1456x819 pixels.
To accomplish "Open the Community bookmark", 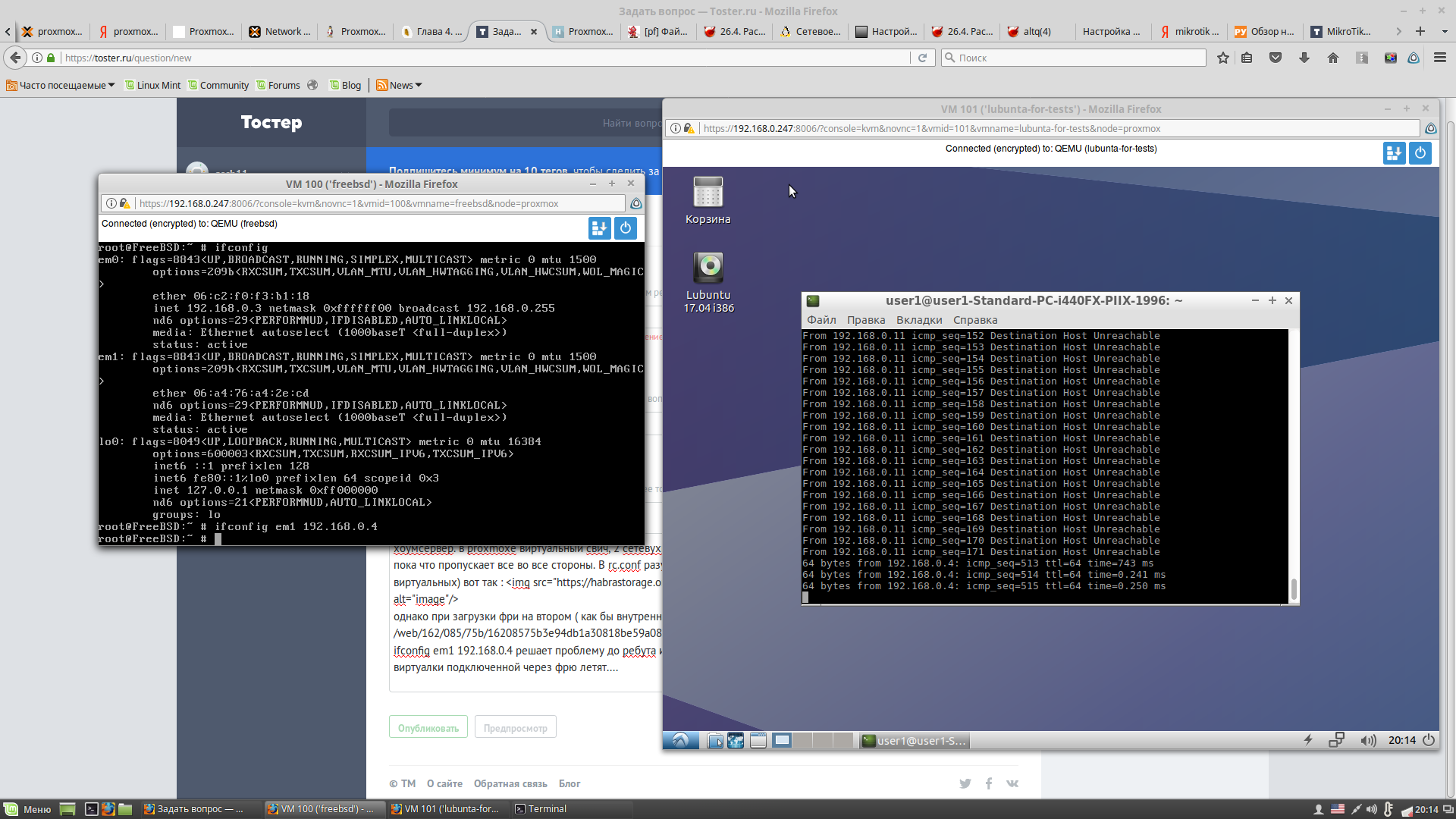I will [218, 85].
